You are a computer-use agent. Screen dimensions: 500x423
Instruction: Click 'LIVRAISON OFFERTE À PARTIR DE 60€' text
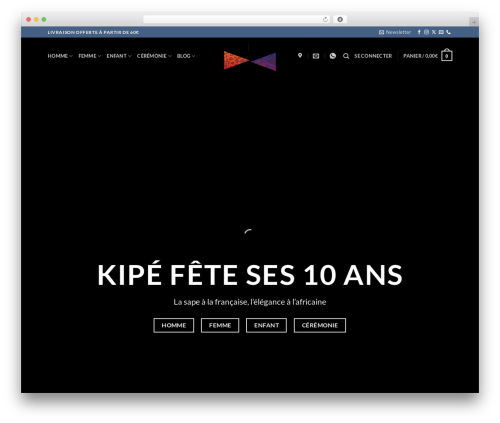93,32
